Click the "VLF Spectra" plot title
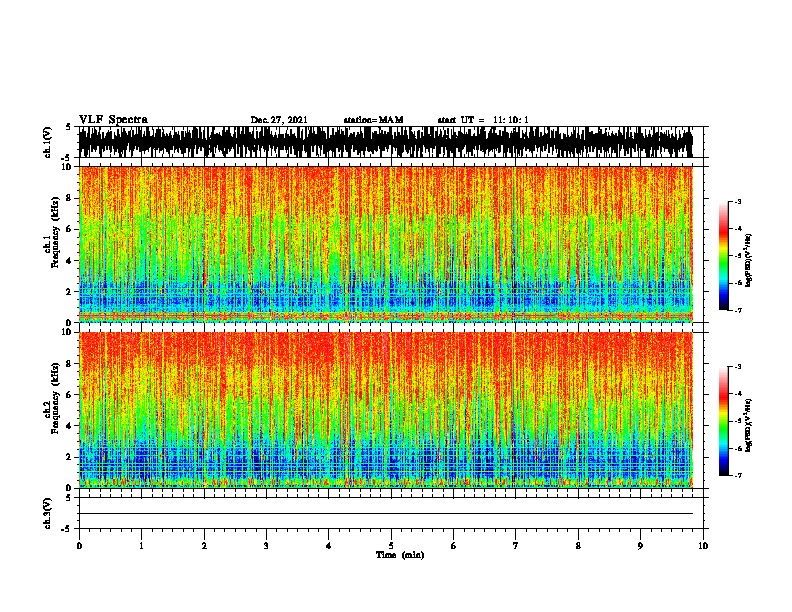This screenshot has height=612, width=792. (x=113, y=120)
